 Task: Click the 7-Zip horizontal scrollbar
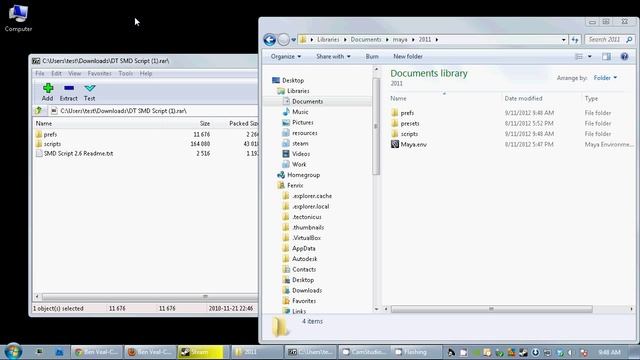click(150, 297)
